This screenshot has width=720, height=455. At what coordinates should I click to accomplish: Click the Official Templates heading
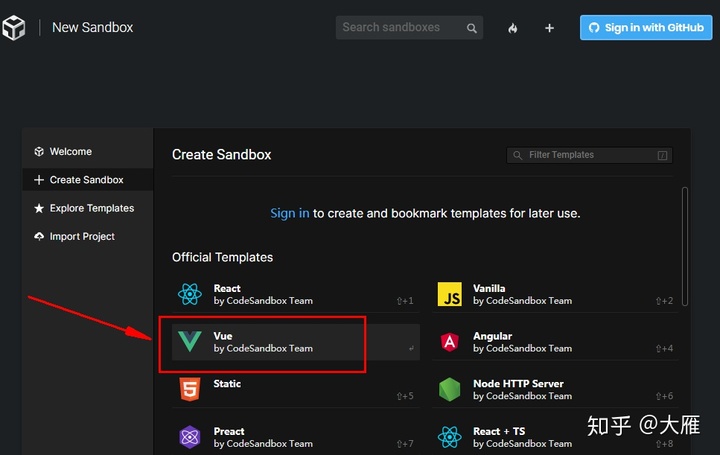click(222, 257)
